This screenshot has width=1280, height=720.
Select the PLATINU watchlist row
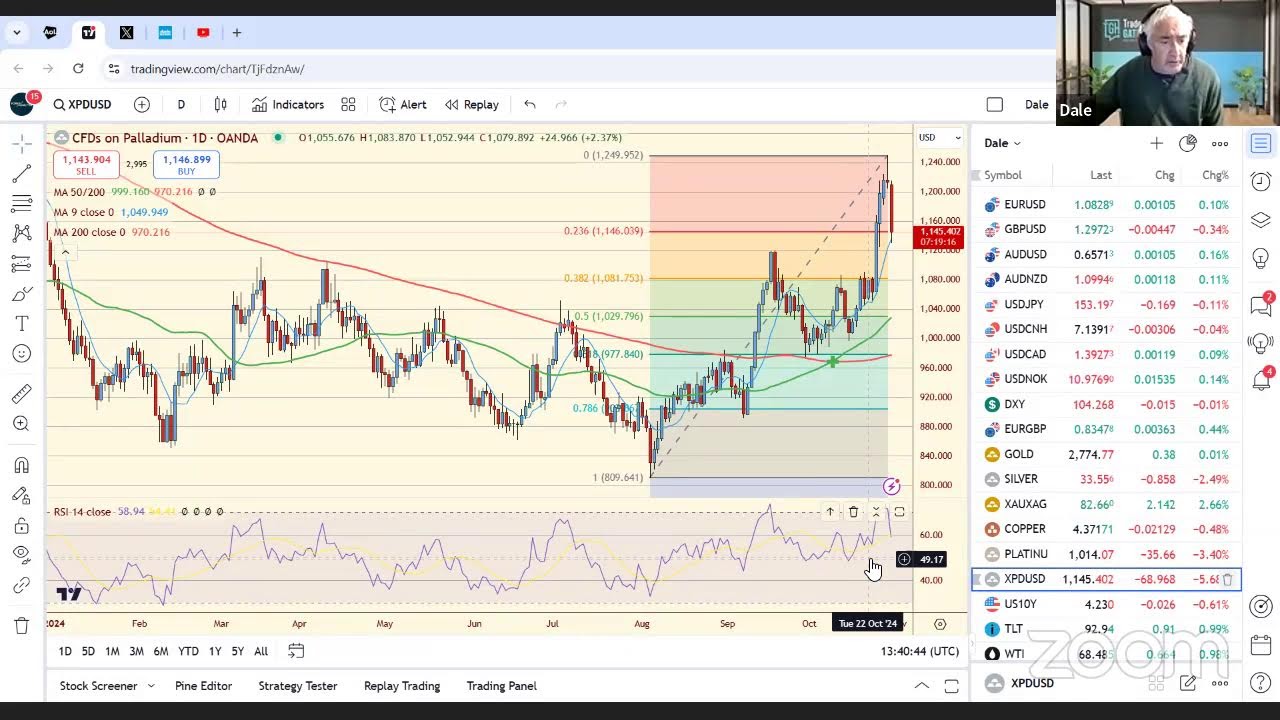pyautogui.click(x=1106, y=554)
